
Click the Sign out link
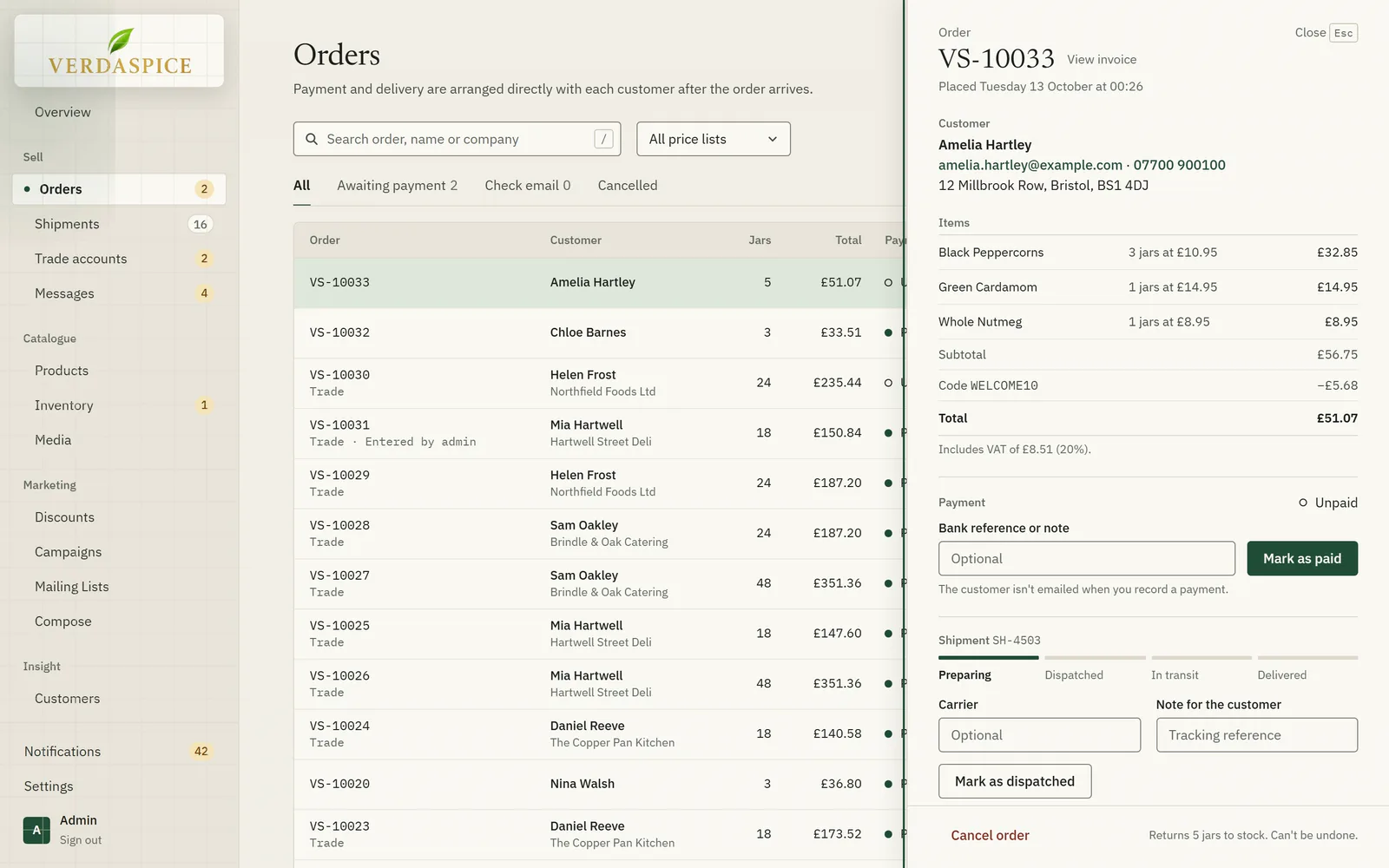(81, 840)
